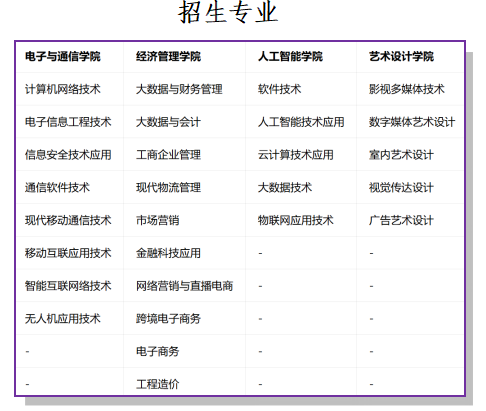This screenshot has width=486, height=411.
Task: Select the 人工智能技术应用 entry
Action: tap(301, 122)
